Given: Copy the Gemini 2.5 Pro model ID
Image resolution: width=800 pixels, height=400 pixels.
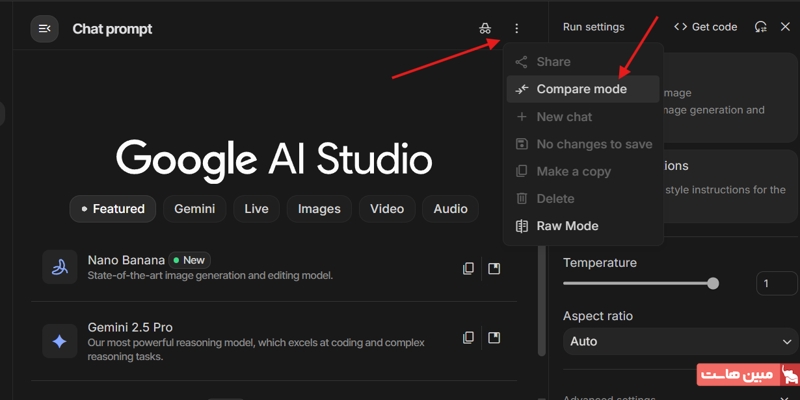Looking at the screenshot, I should 468,338.
